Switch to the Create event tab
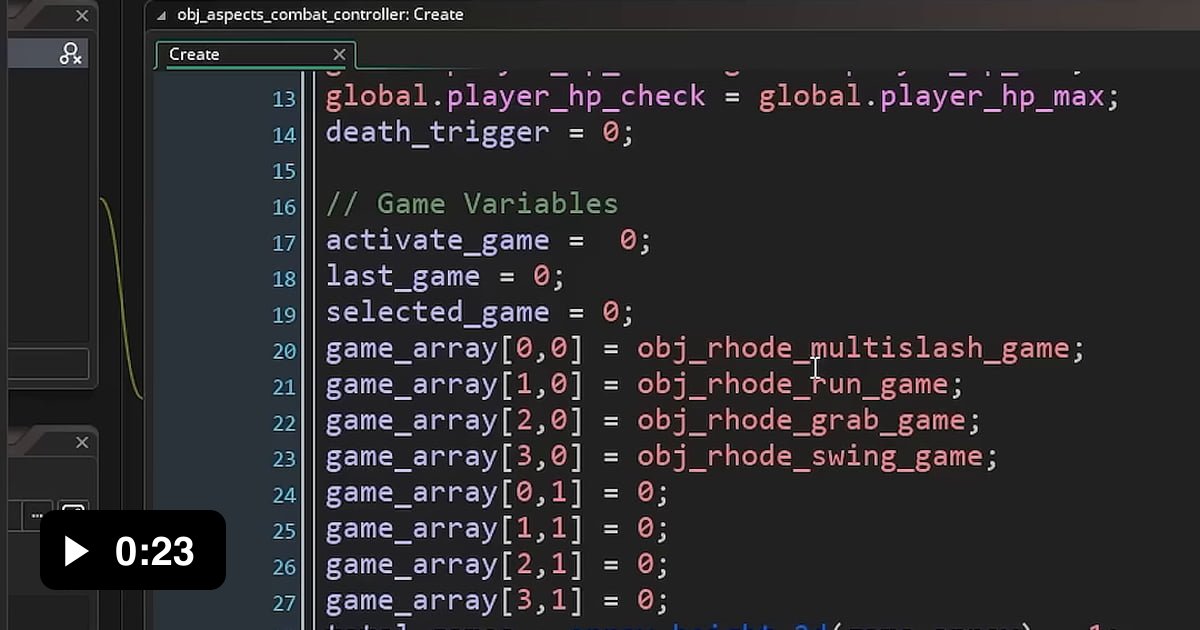1200x630 pixels. click(194, 54)
